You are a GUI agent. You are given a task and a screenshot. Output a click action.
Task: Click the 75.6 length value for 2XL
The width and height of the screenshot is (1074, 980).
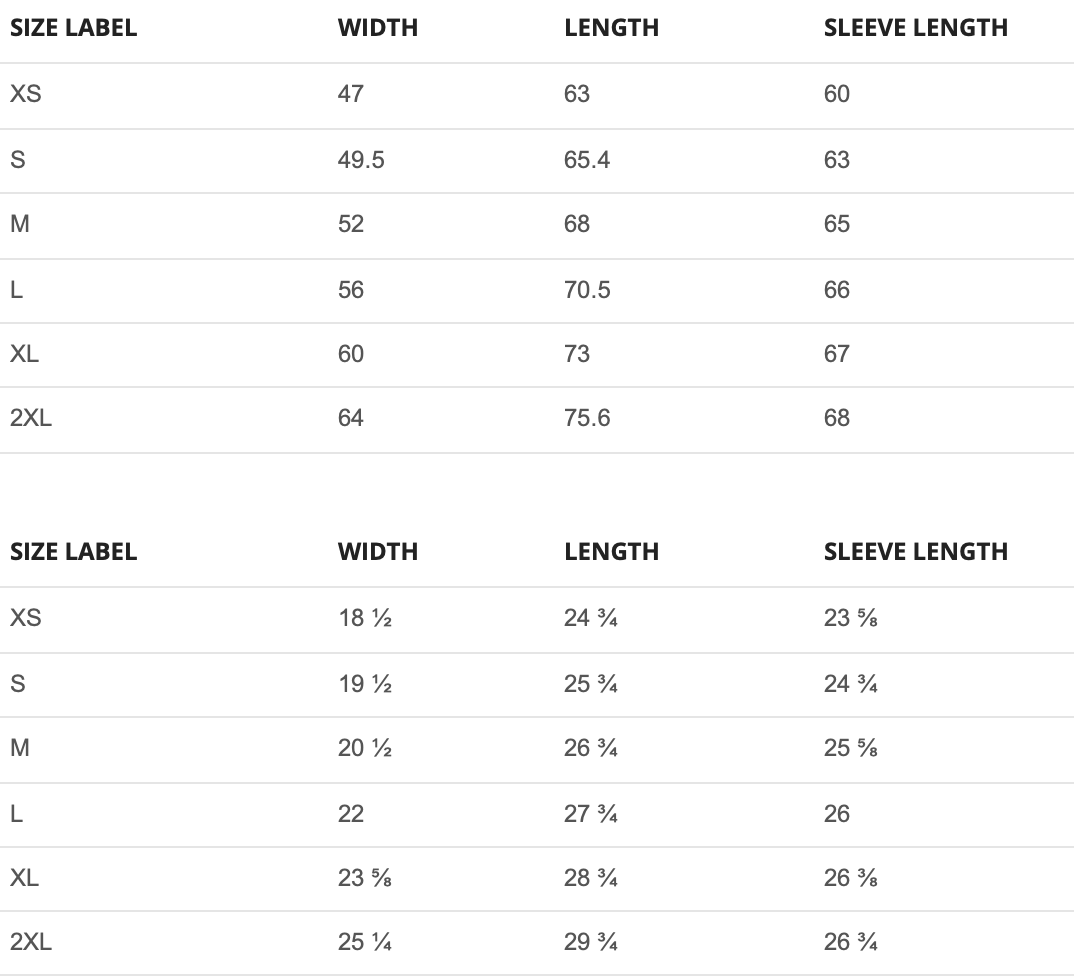[x=587, y=418]
